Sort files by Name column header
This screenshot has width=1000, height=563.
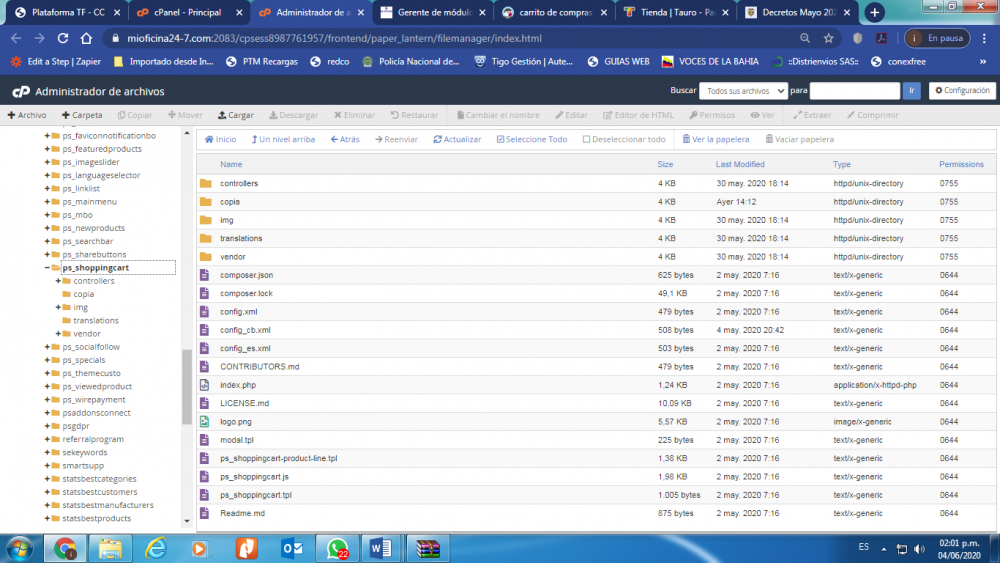[231, 165]
